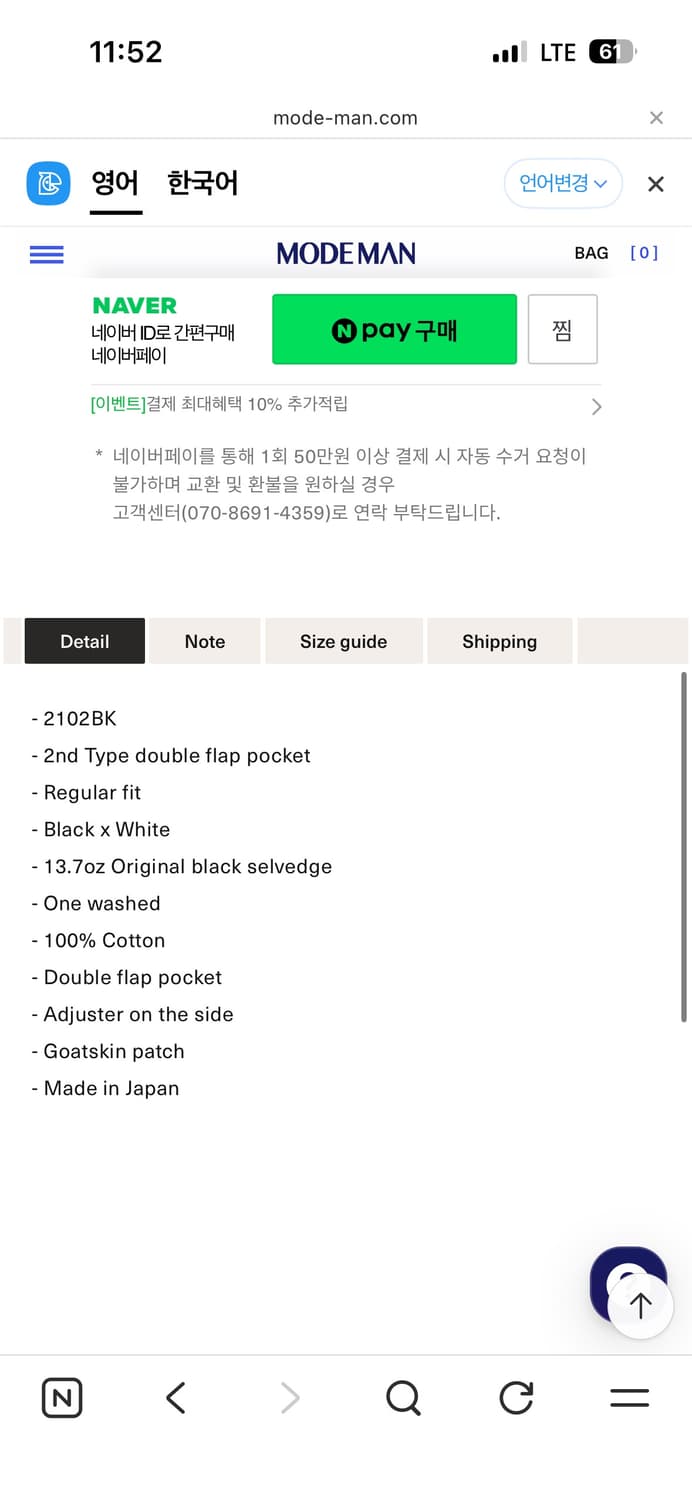The image size is (692, 1500).
Task: Expand the 이벤트 payment benefits row
Action: coord(345,406)
